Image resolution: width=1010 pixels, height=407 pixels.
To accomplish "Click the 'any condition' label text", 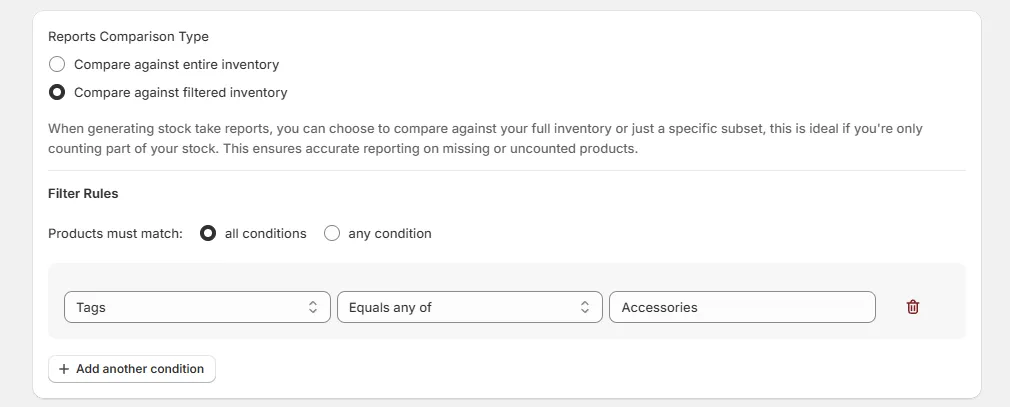I will (x=390, y=233).
